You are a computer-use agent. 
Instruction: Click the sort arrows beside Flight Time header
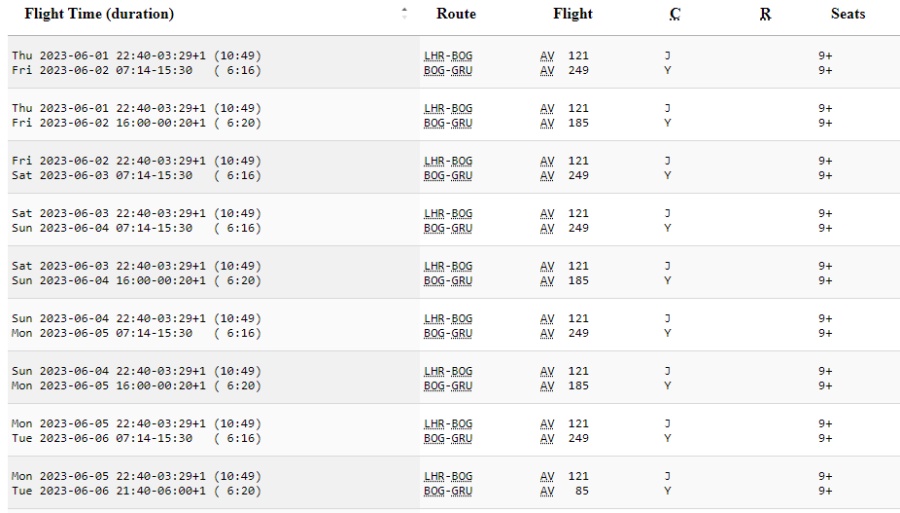click(404, 14)
